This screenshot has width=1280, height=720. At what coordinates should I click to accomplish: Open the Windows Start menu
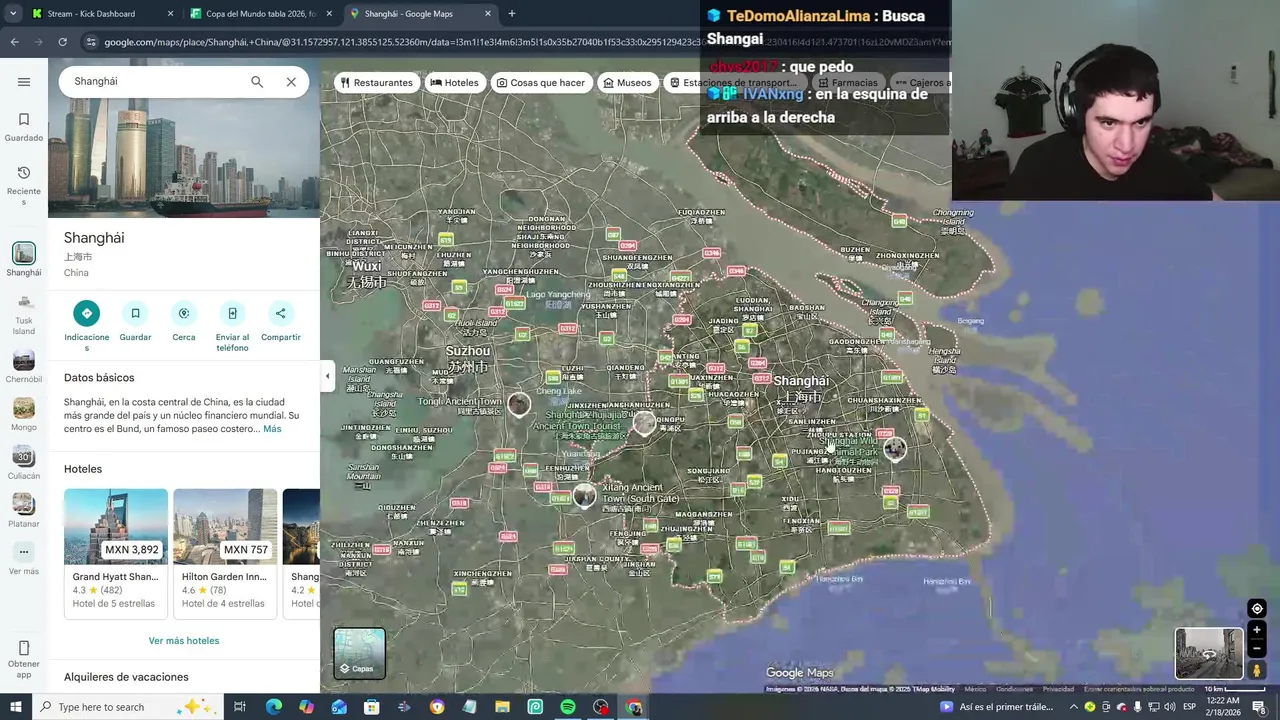[15, 707]
